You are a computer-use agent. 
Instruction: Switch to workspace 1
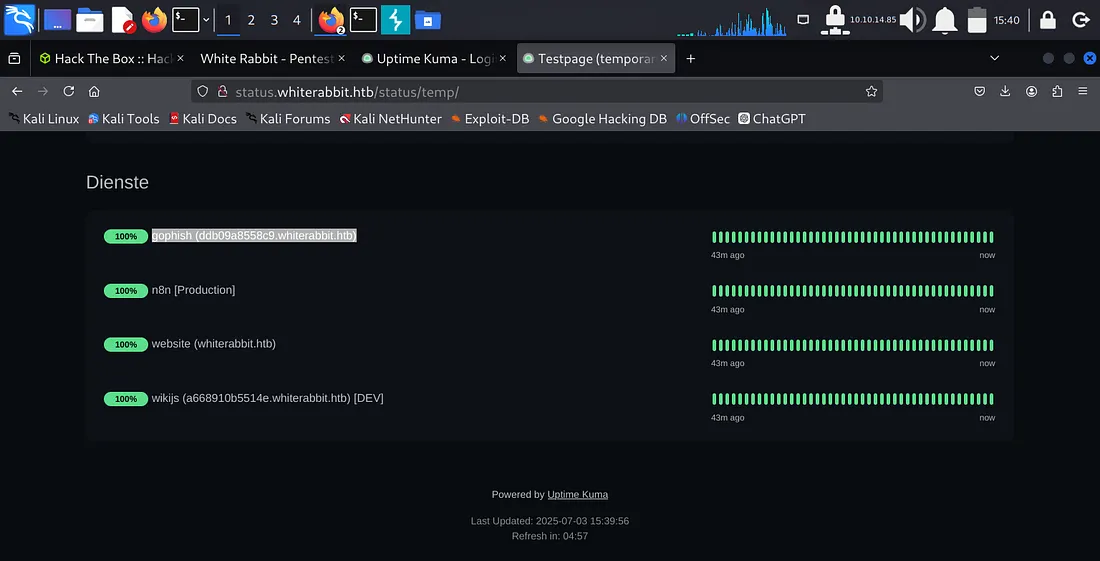(227, 20)
